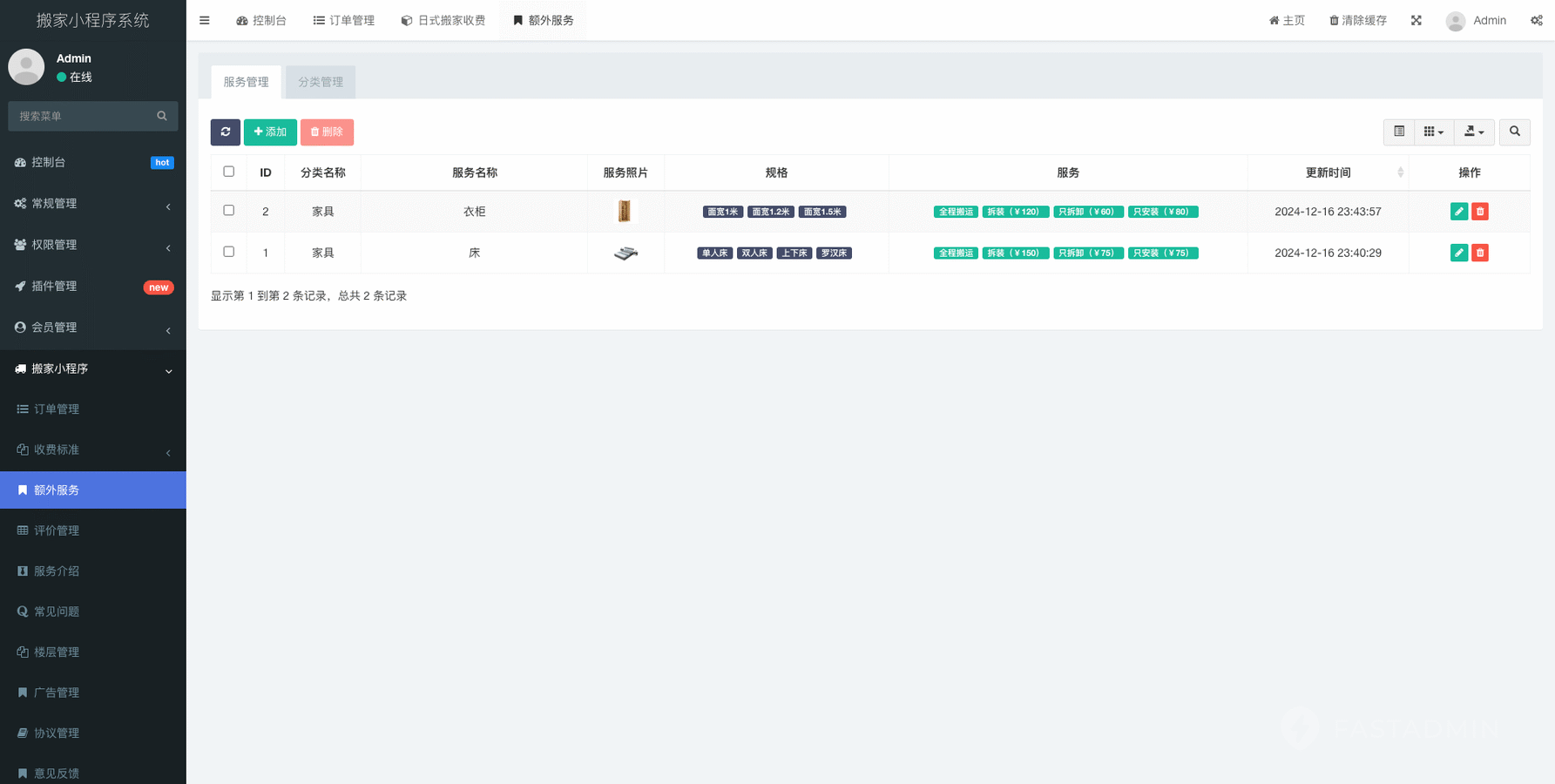Click the refresh table icon button

click(225, 132)
